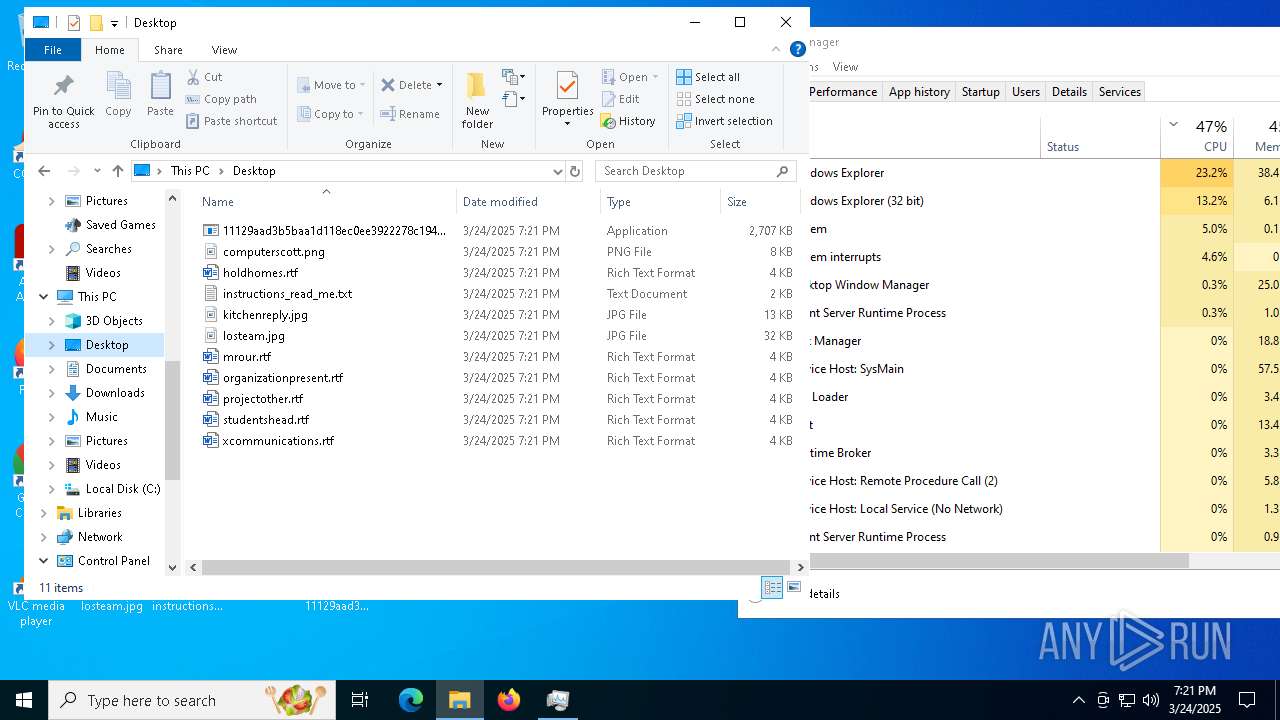Click the Cut scissors command
Viewport: 1280px width, 720px height.
(x=204, y=77)
